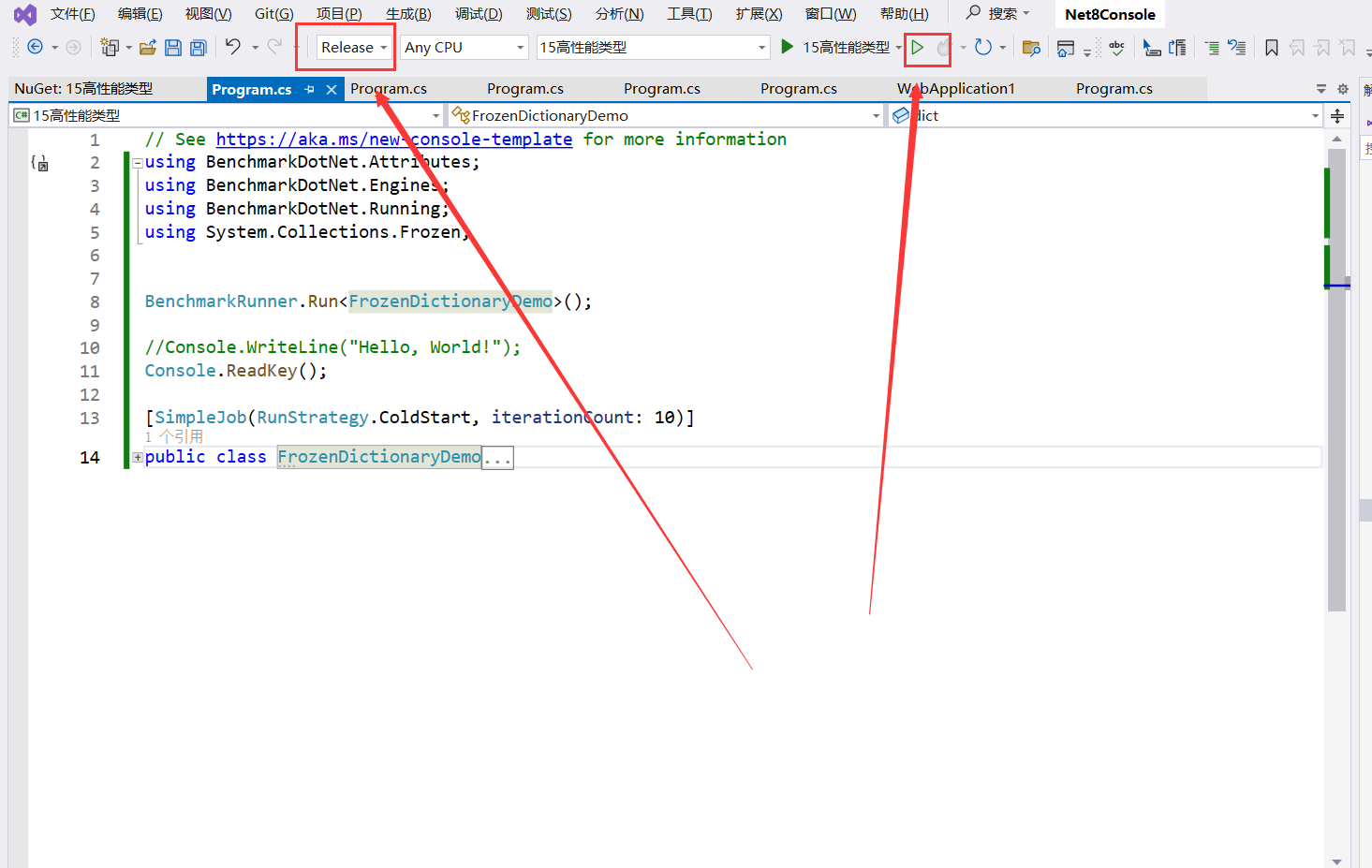Viewport: 1372px width, 868px height.
Task: Click the search magnifier icon in title bar
Action: coord(974,13)
